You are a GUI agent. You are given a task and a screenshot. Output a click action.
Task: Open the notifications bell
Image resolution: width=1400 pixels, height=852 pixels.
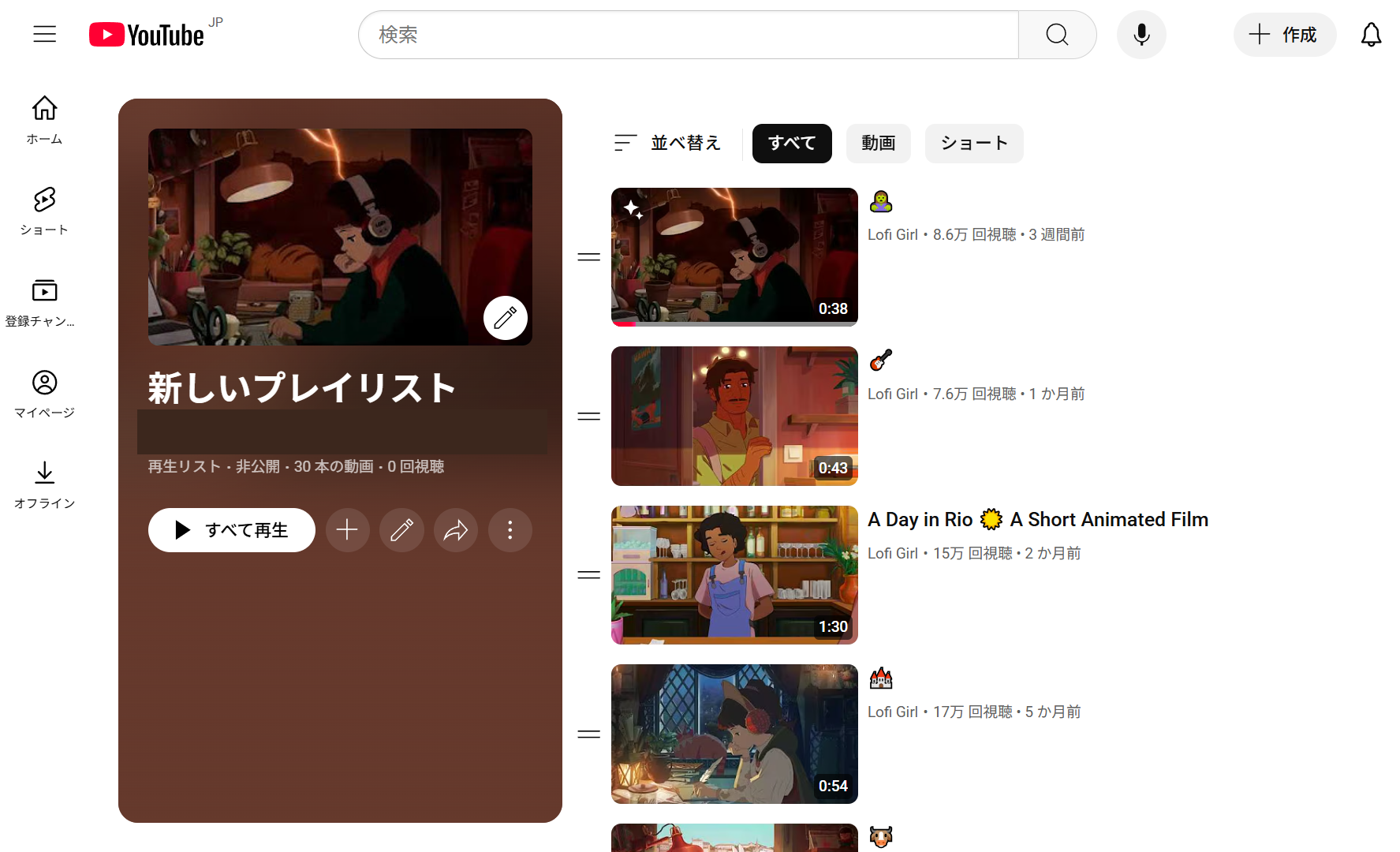pyautogui.click(x=1371, y=35)
